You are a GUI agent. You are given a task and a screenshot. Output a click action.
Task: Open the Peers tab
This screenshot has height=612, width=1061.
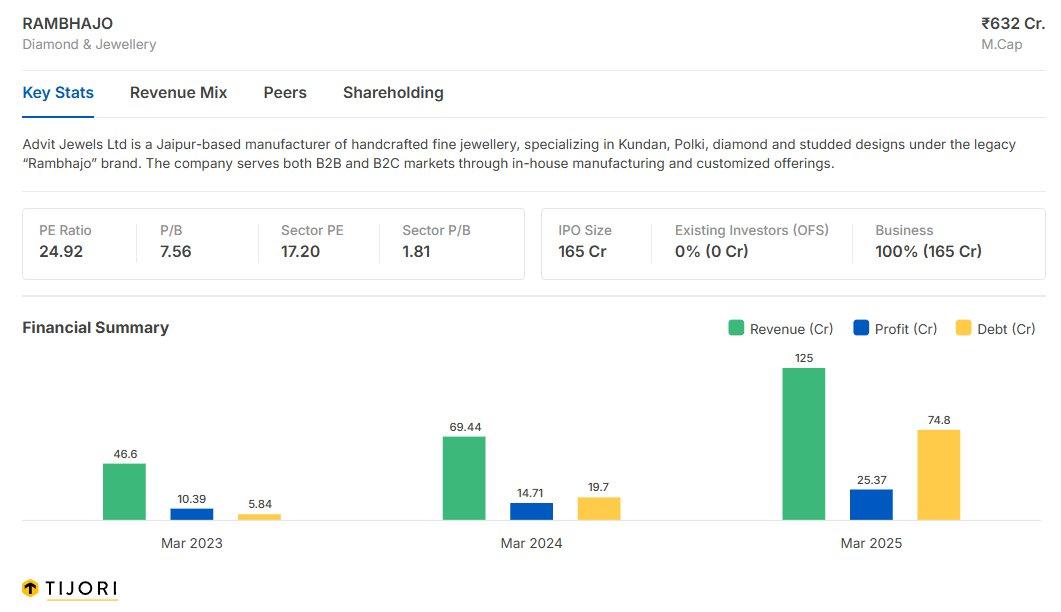(x=285, y=93)
